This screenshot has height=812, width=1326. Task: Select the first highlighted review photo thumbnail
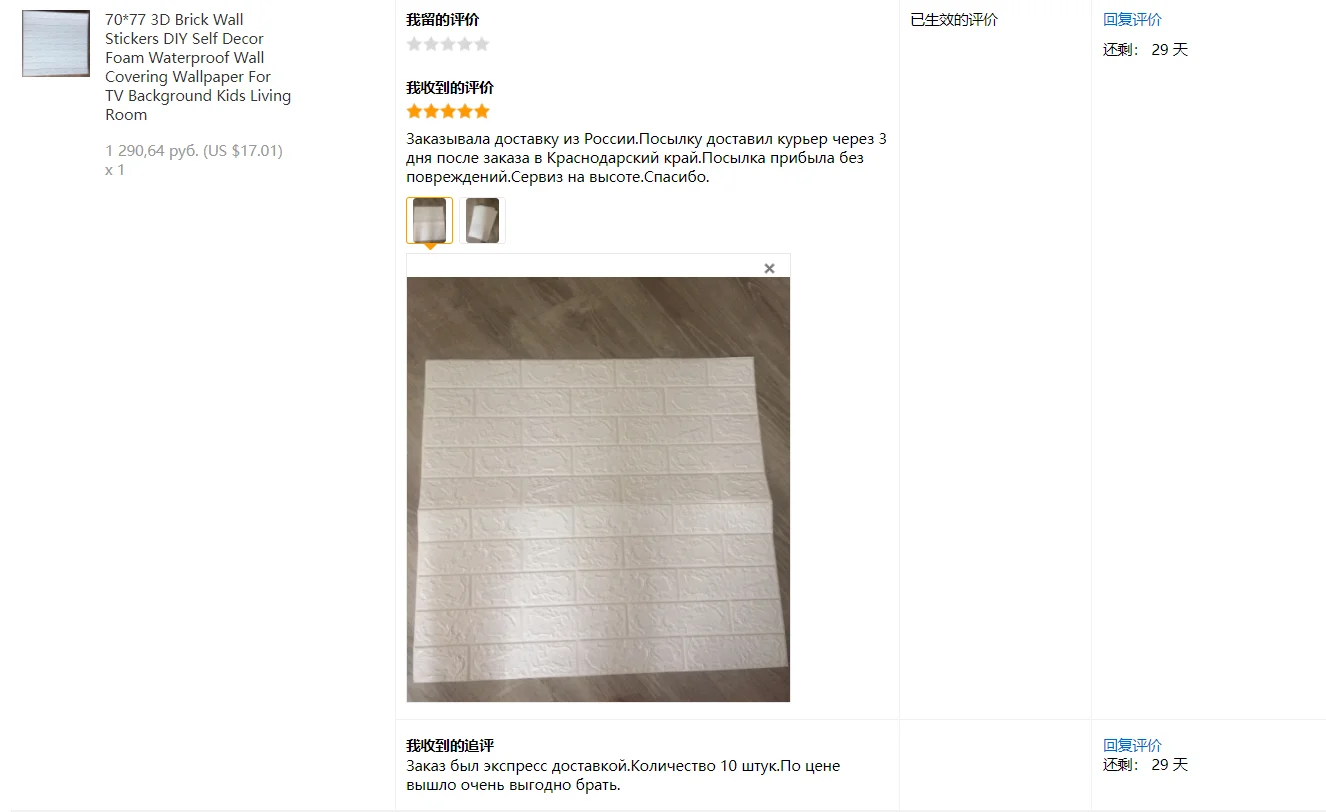pyautogui.click(x=429, y=220)
